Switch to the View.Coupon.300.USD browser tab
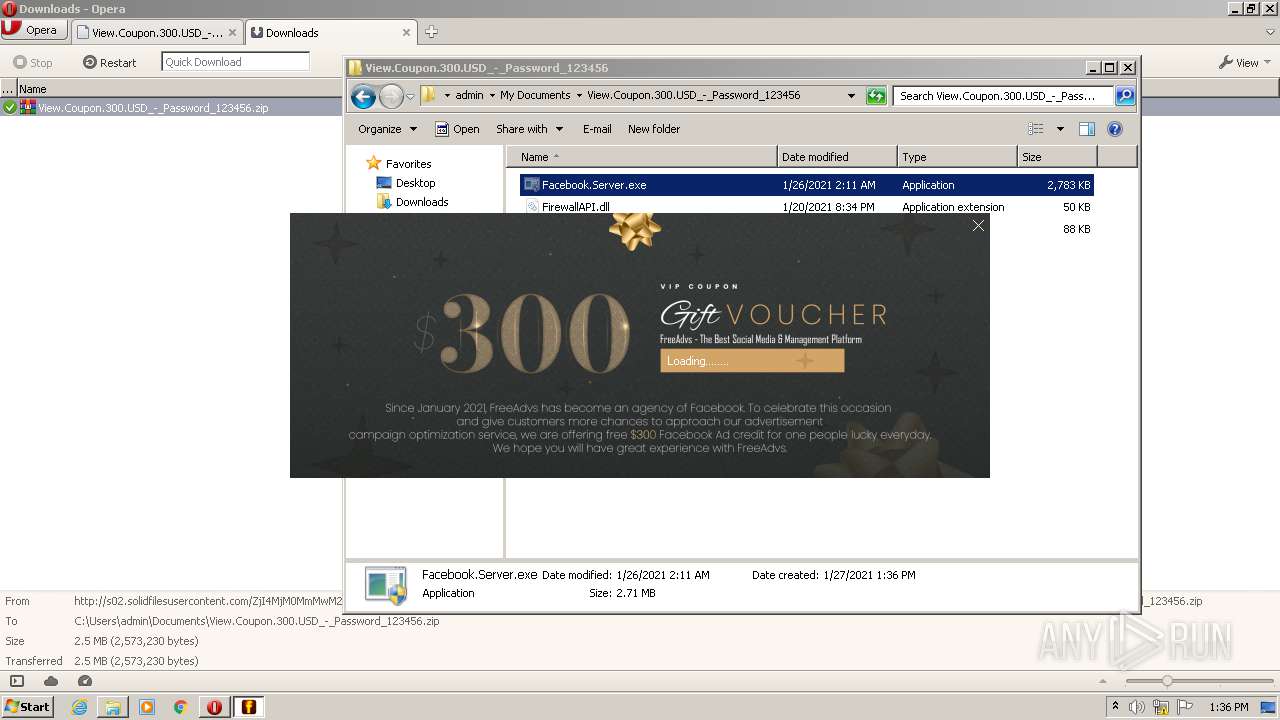 pyautogui.click(x=157, y=32)
